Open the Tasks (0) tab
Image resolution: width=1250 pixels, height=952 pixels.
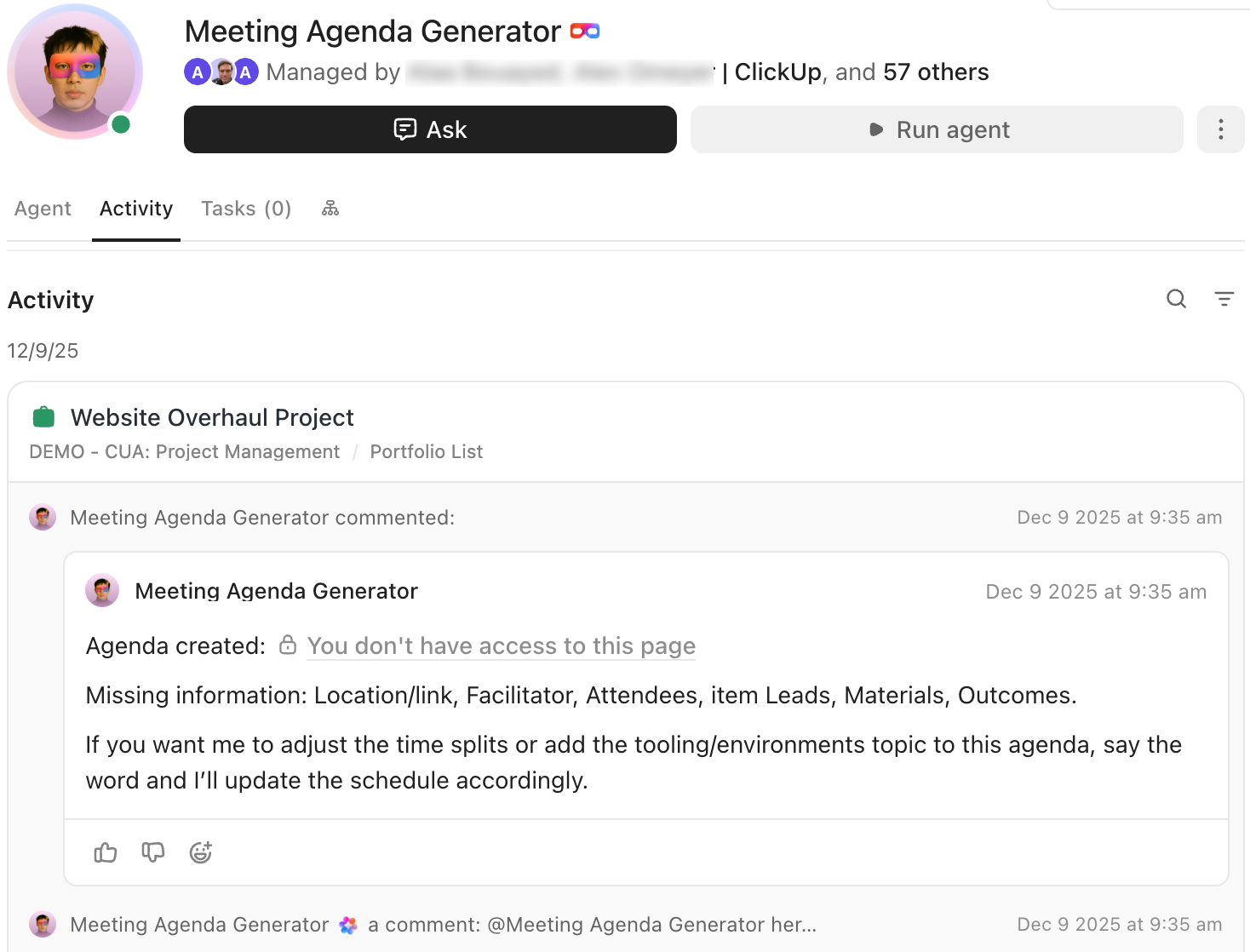click(x=245, y=208)
